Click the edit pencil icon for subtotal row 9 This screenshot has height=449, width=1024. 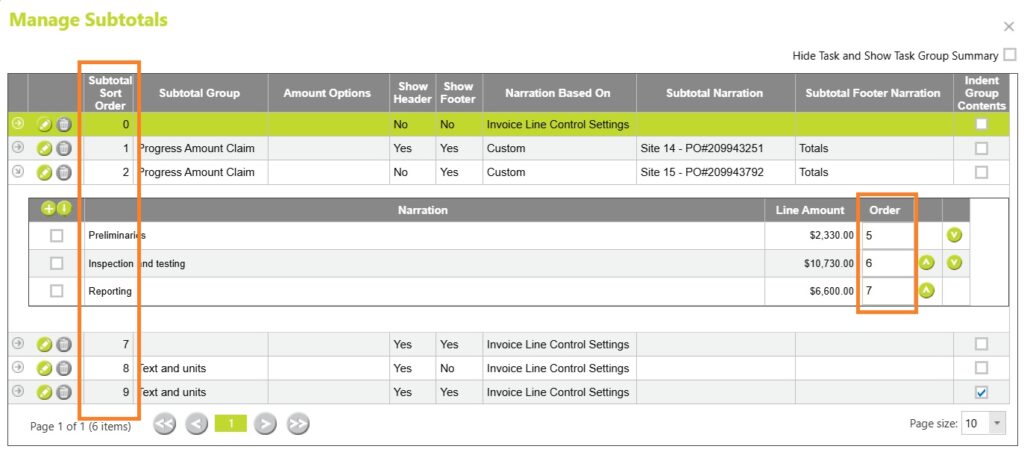(45, 392)
